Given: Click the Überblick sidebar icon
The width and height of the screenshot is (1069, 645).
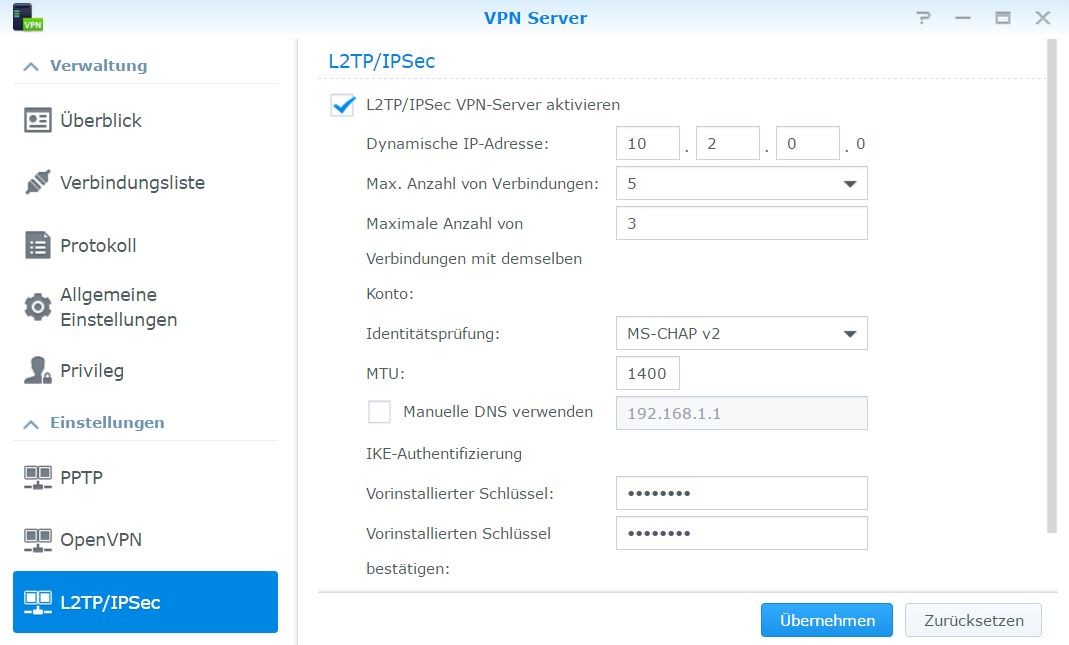Looking at the screenshot, I should click(38, 120).
